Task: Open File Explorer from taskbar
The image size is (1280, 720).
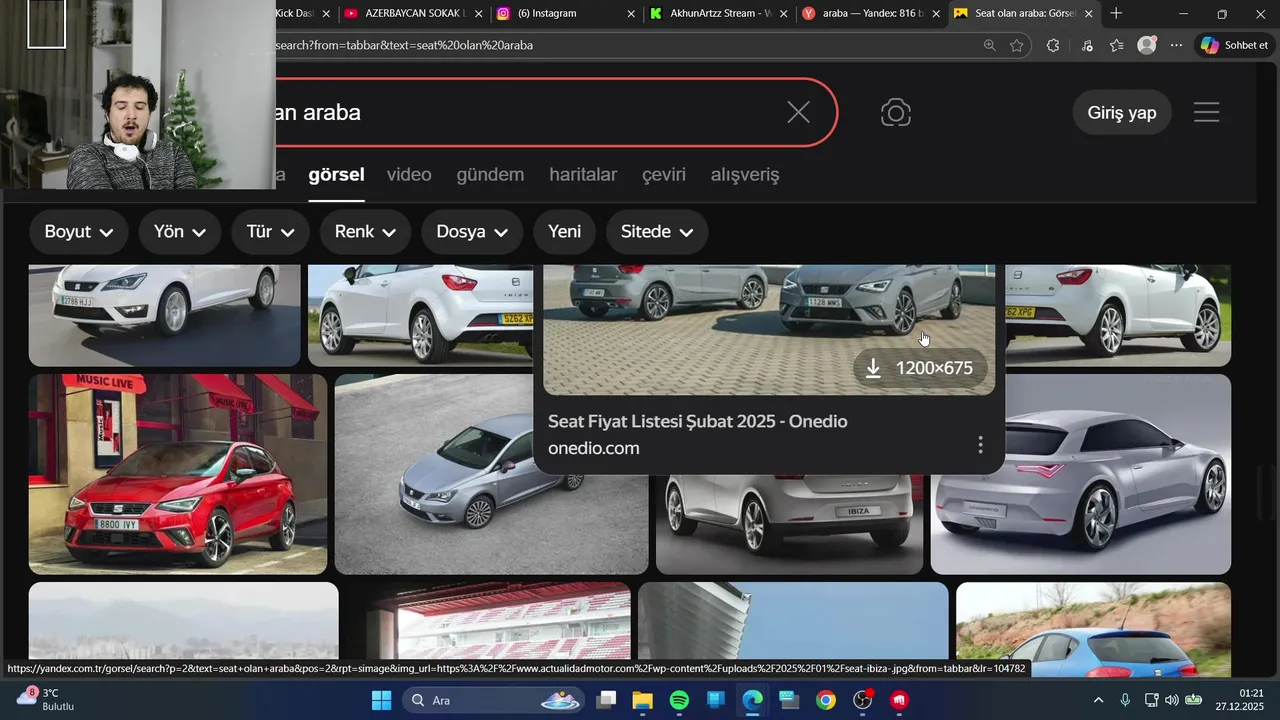Action: coord(642,700)
